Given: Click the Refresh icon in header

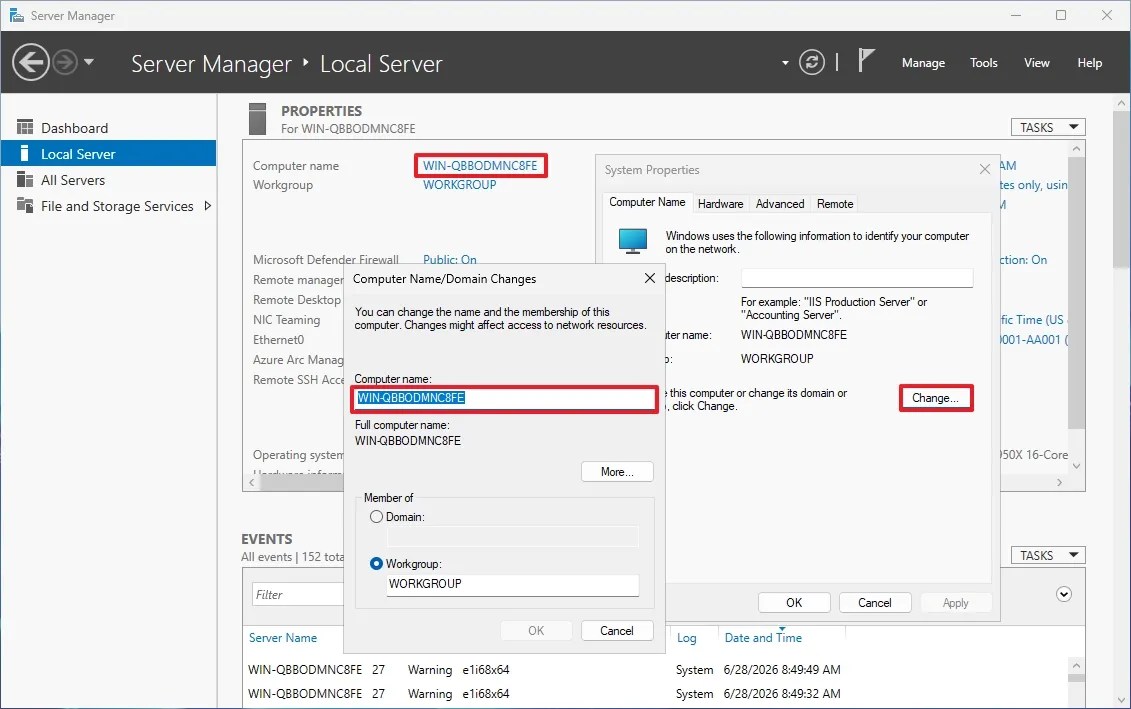Looking at the screenshot, I should [x=811, y=63].
